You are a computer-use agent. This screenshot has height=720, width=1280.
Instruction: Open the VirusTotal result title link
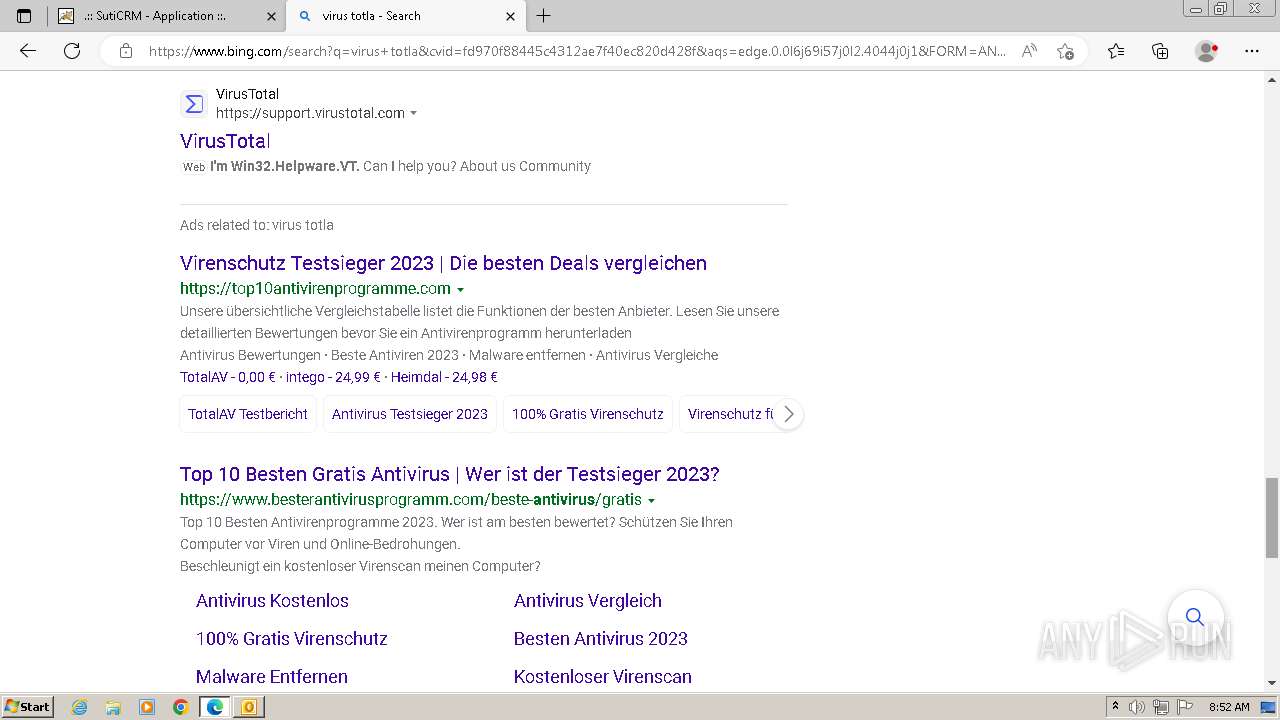pyautogui.click(x=225, y=141)
